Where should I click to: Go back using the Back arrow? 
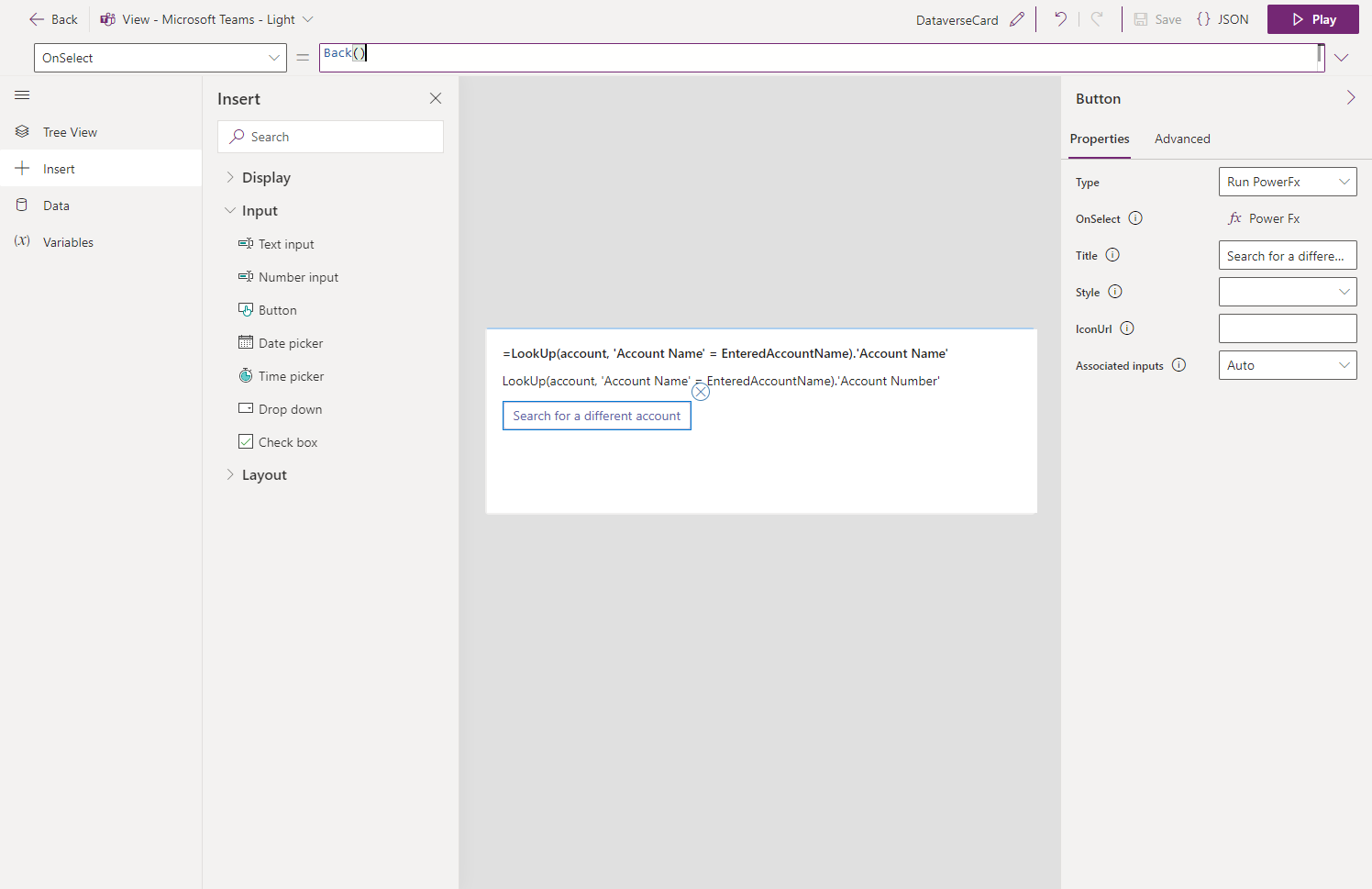pos(53,19)
